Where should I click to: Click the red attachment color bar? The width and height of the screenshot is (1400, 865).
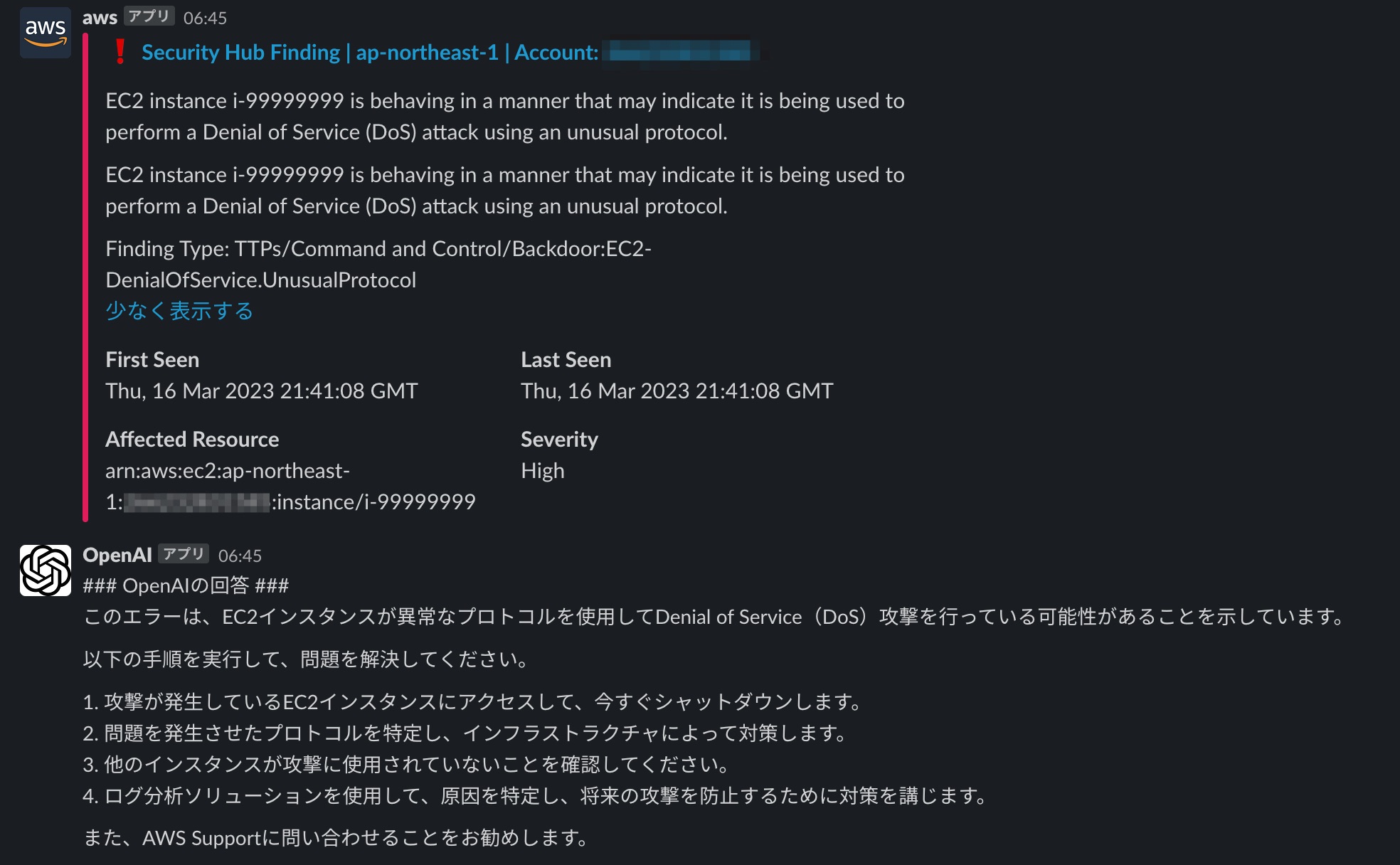click(x=85, y=277)
